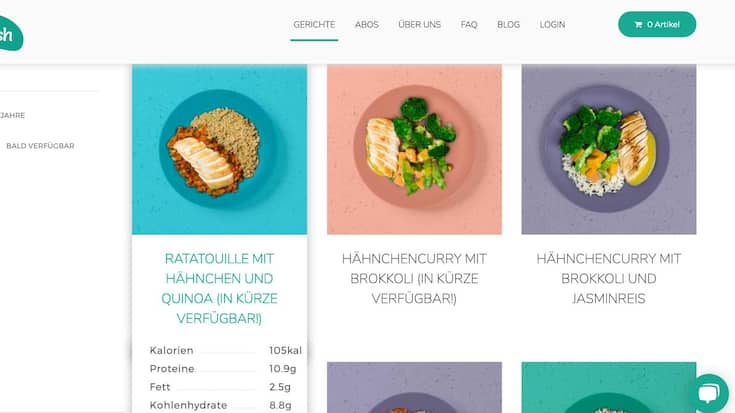Select the BALD VERFÜGBAR filter
This screenshot has width=735, height=413.
coord(40,146)
